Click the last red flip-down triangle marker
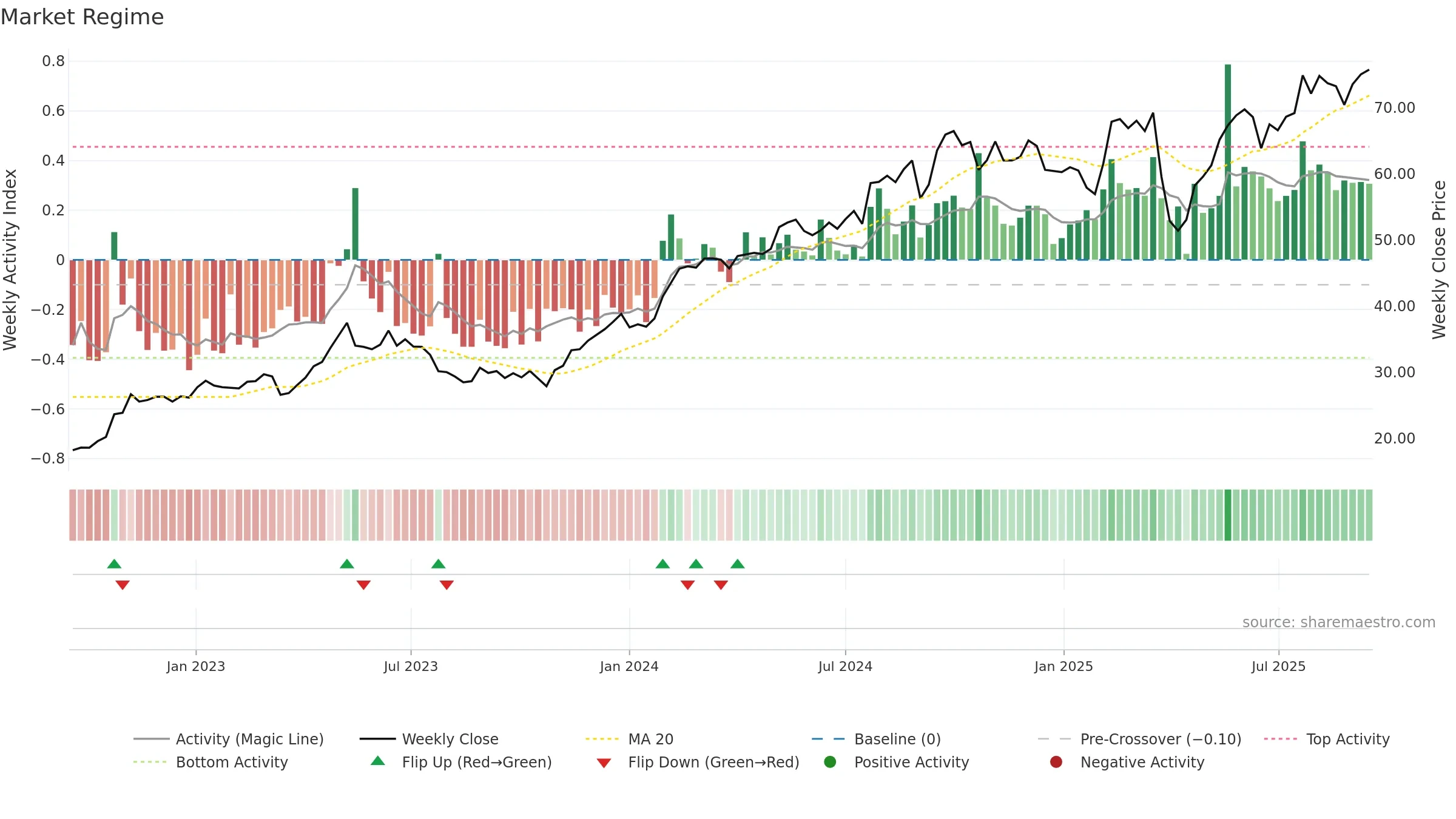 pos(721,585)
